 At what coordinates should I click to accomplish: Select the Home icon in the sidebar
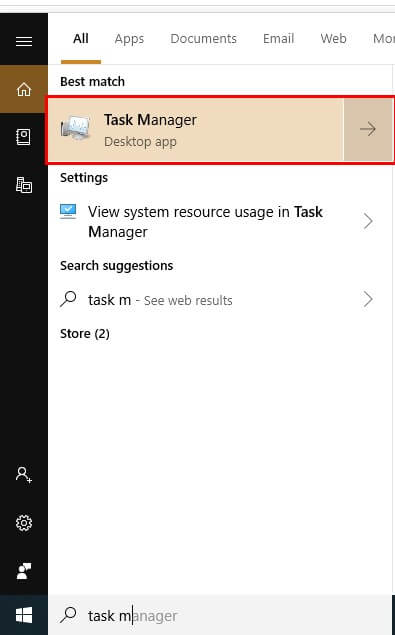coord(24,89)
